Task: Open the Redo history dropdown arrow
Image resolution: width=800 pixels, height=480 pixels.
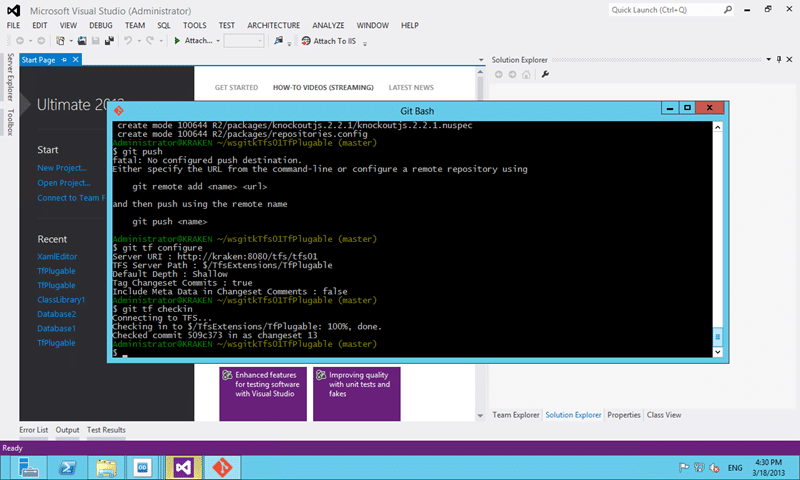Action: tap(161, 41)
